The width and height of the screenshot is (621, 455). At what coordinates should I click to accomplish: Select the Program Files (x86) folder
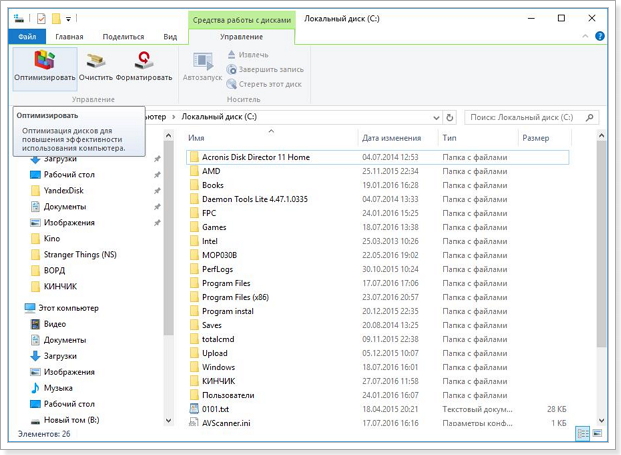coord(234,297)
